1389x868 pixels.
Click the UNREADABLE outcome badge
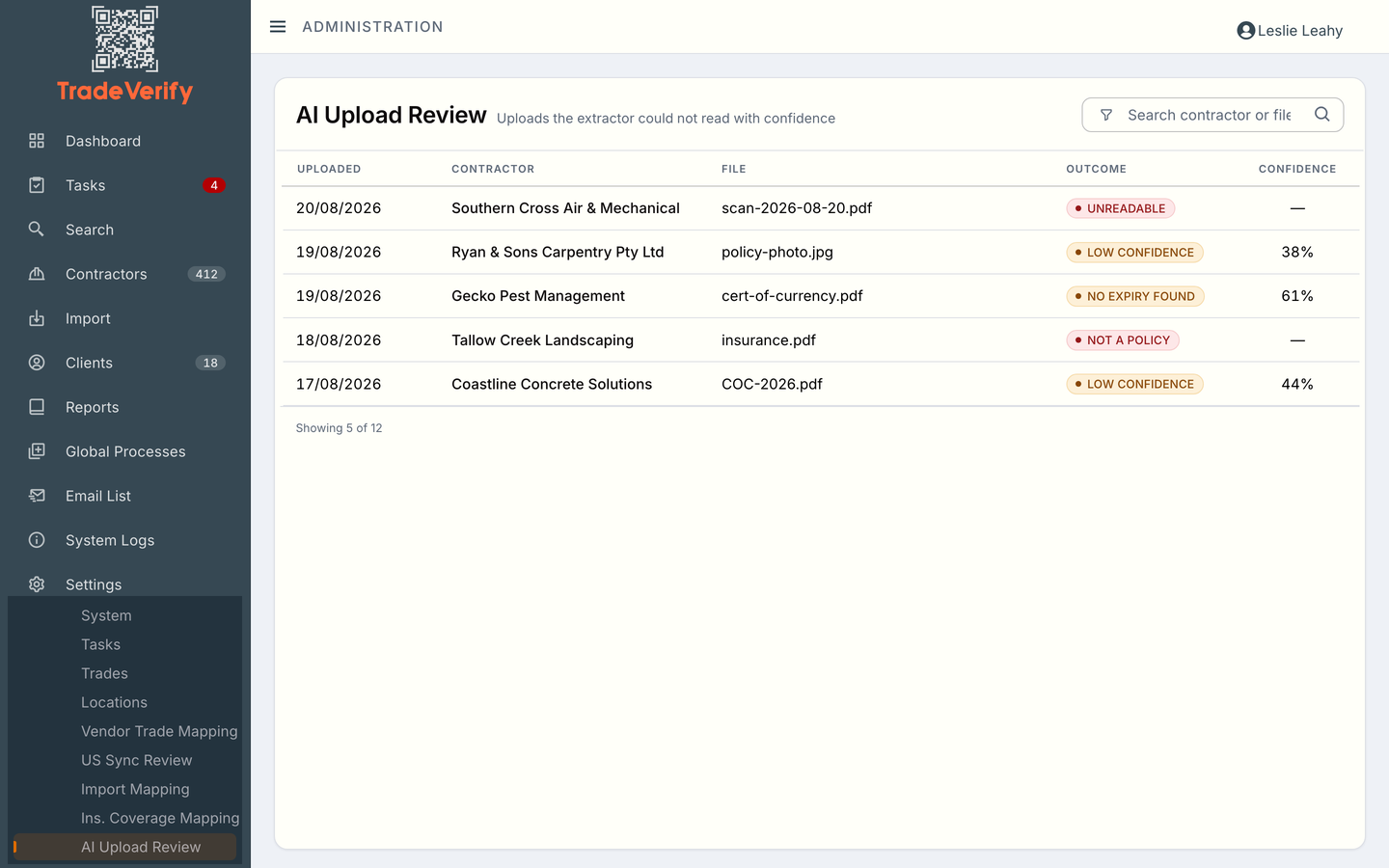[x=1120, y=208]
